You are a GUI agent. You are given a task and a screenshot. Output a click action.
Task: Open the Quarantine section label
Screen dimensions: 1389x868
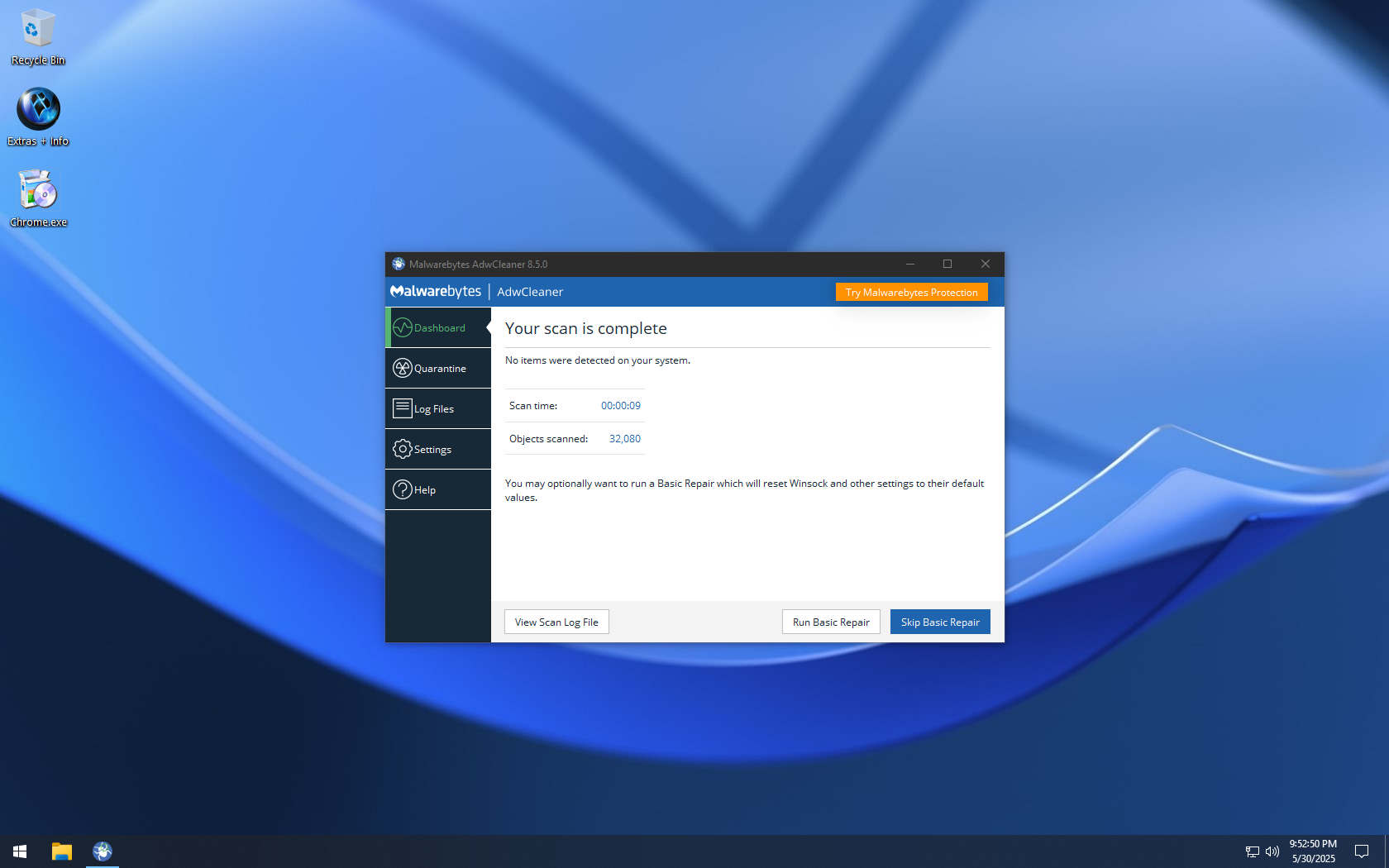[440, 369]
